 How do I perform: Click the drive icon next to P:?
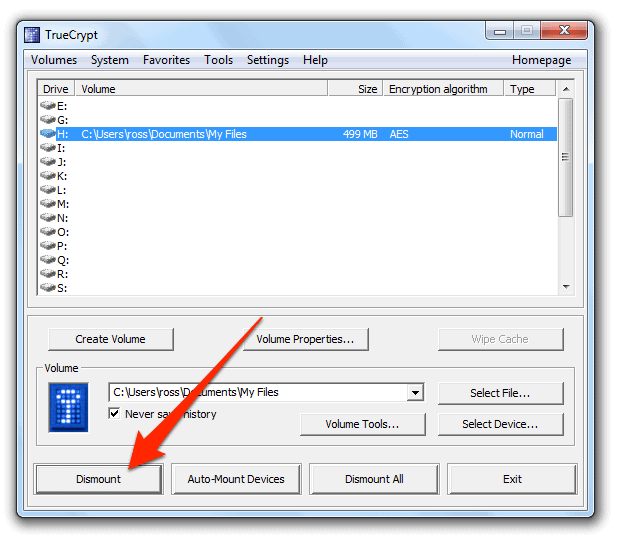point(48,246)
